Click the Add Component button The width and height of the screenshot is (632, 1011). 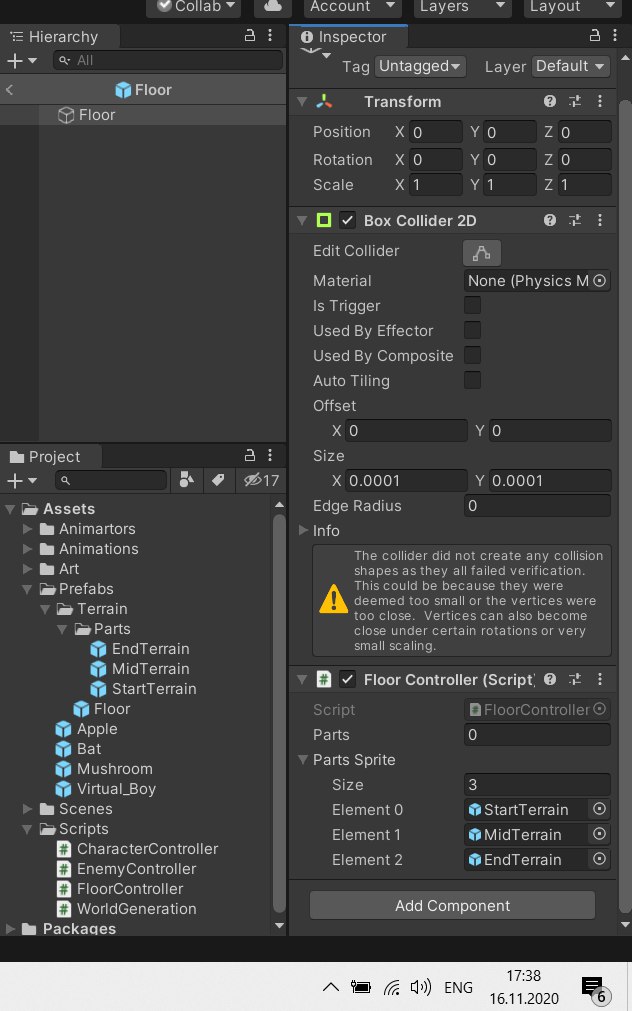(x=452, y=905)
